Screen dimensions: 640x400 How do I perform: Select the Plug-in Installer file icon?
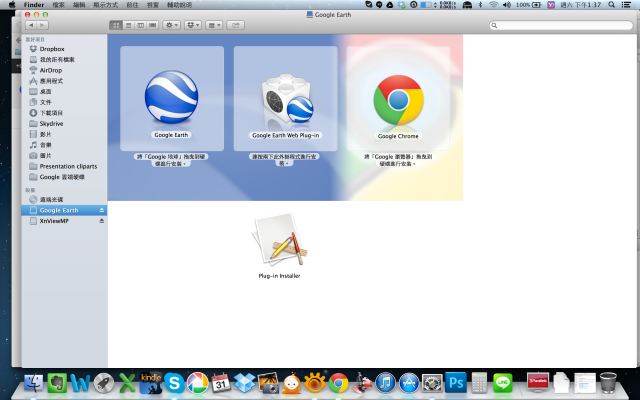(x=280, y=239)
